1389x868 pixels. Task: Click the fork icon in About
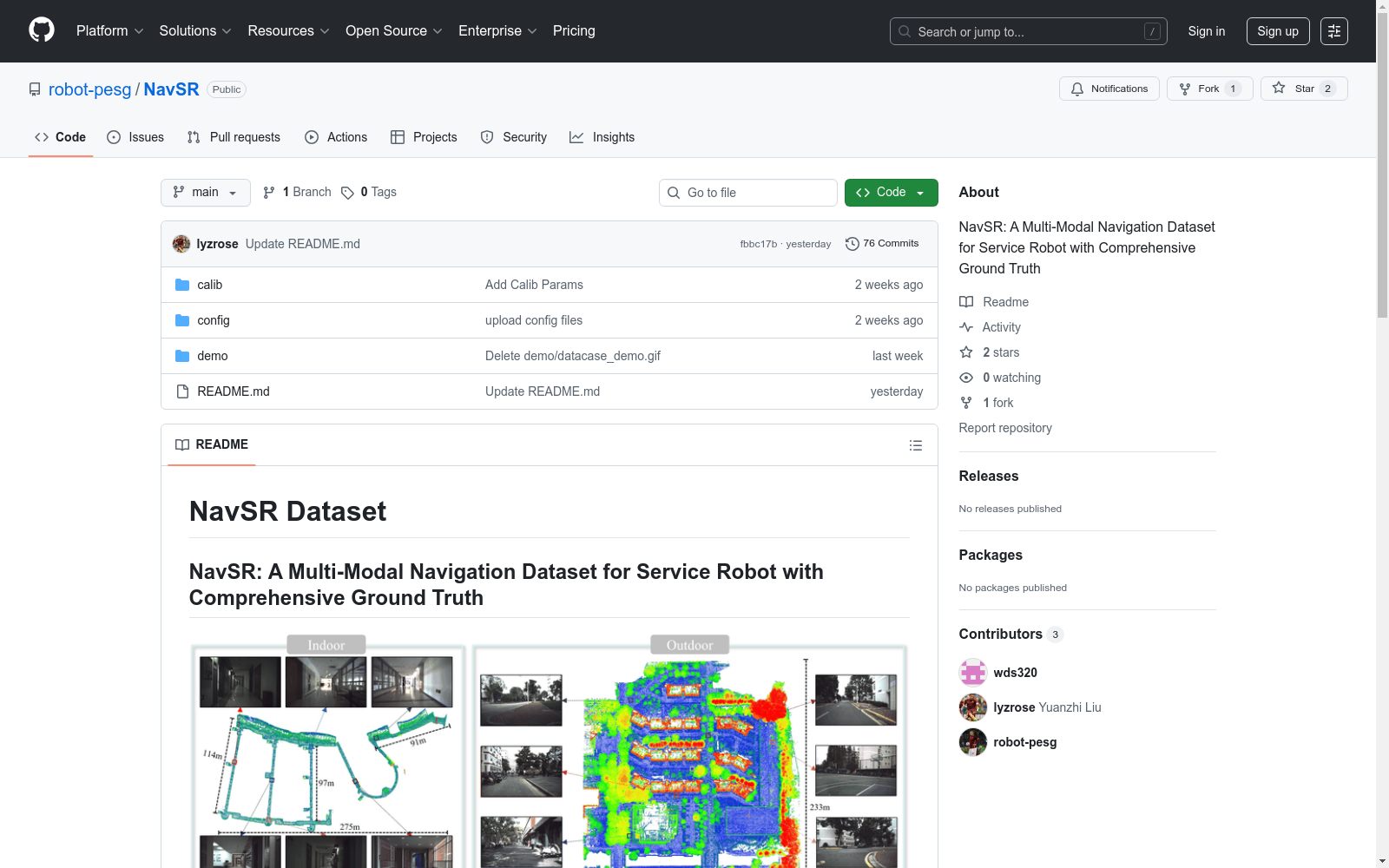[x=966, y=403]
